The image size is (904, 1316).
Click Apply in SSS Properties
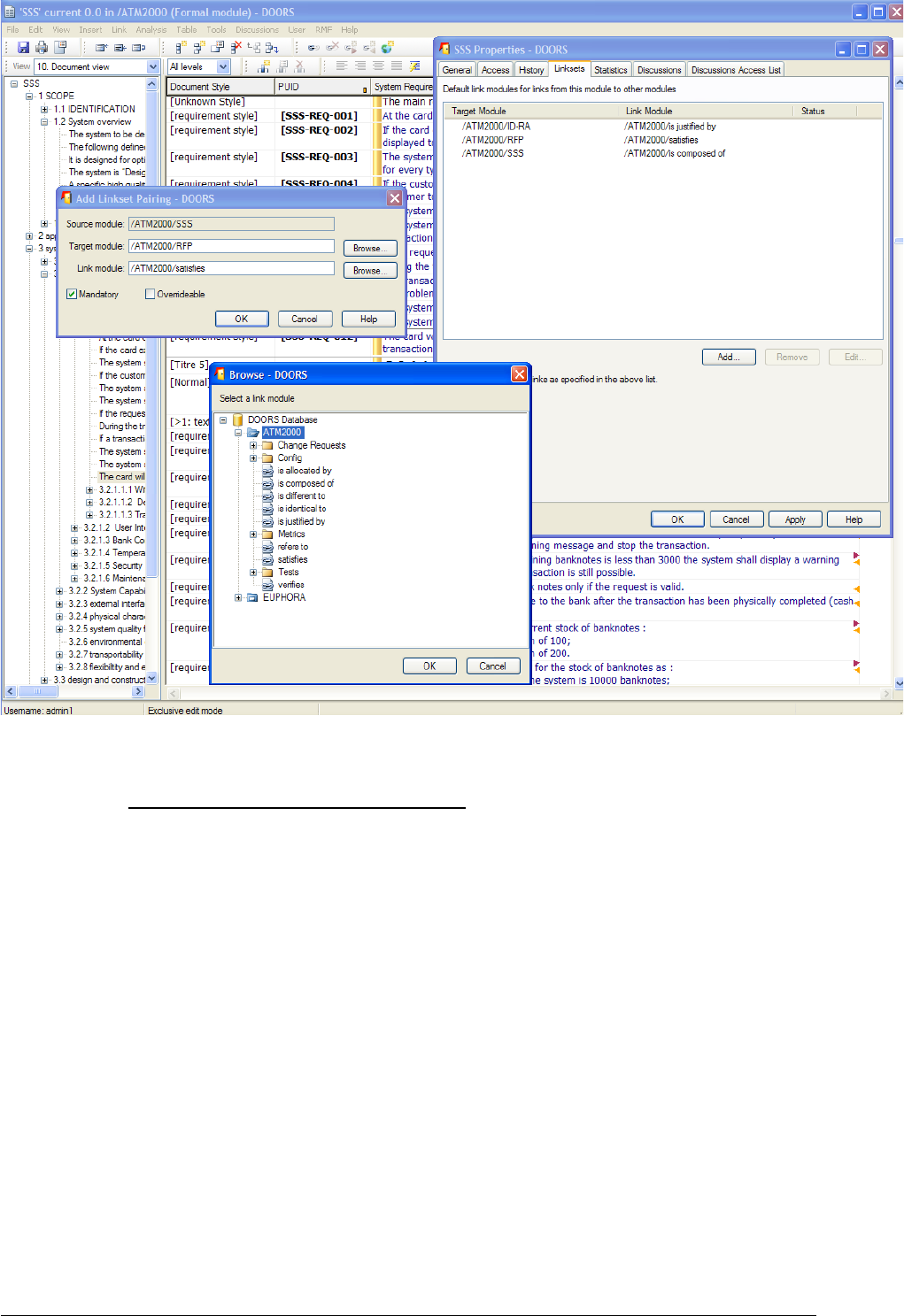(x=795, y=519)
